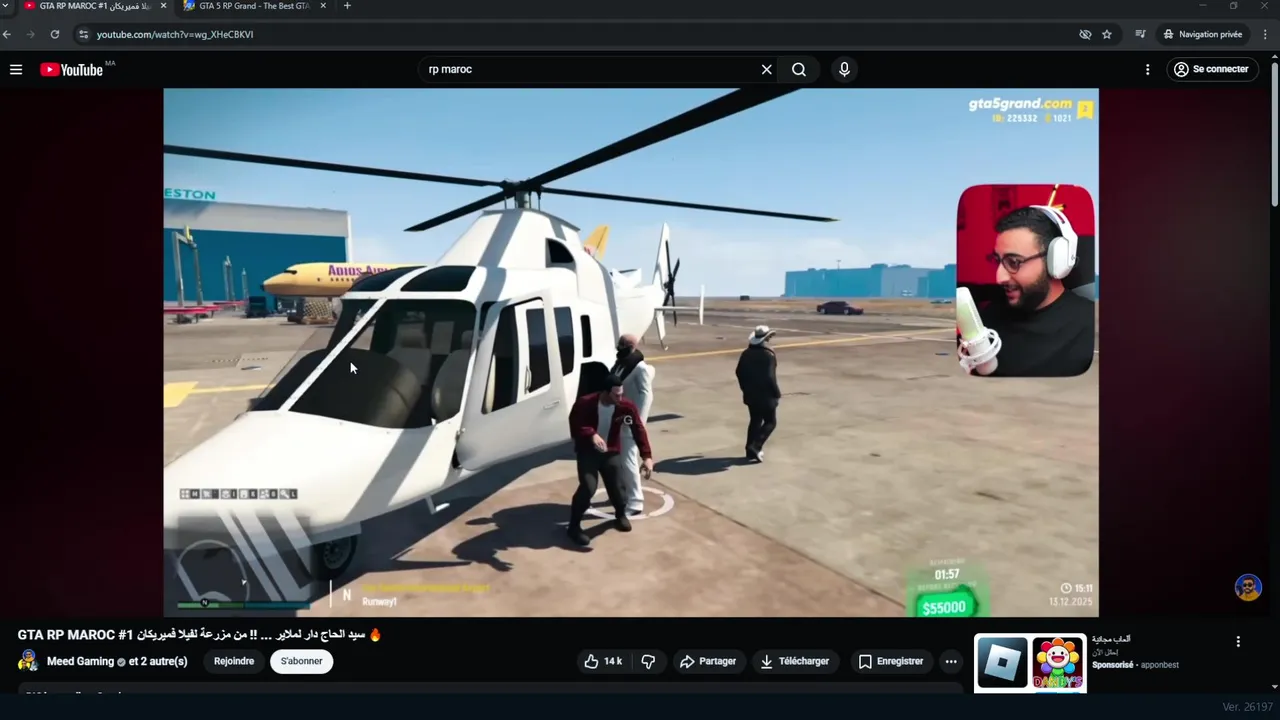Dislike the video with thumbs down
Viewport: 1280px width, 720px height.
(648, 661)
